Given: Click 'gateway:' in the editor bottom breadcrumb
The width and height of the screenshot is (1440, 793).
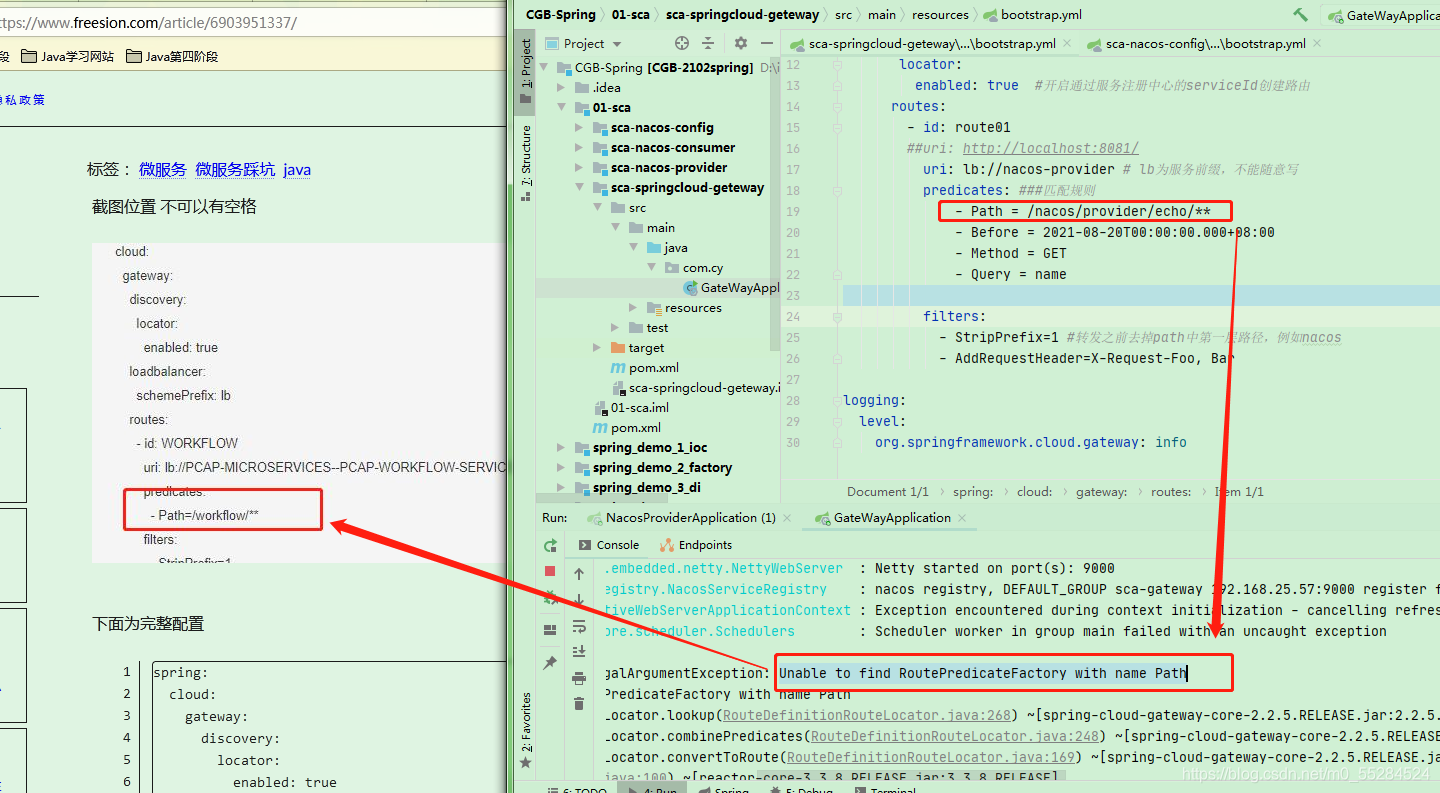Looking at the screenshot, I should [x=1101, y=491].
